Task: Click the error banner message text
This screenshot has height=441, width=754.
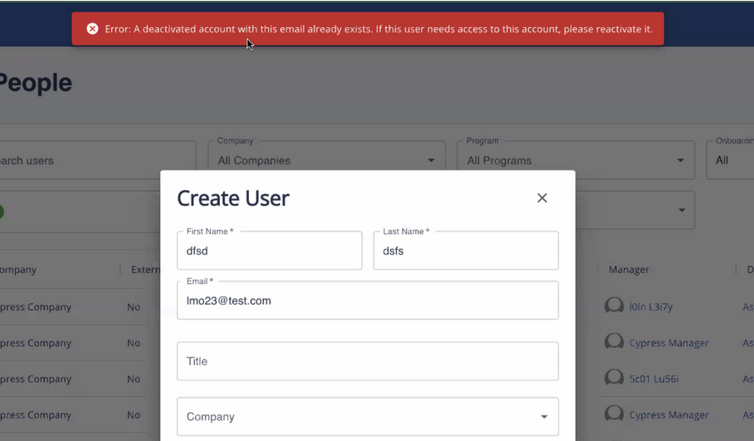Action: pyautogui.click(x=378, y=29)
